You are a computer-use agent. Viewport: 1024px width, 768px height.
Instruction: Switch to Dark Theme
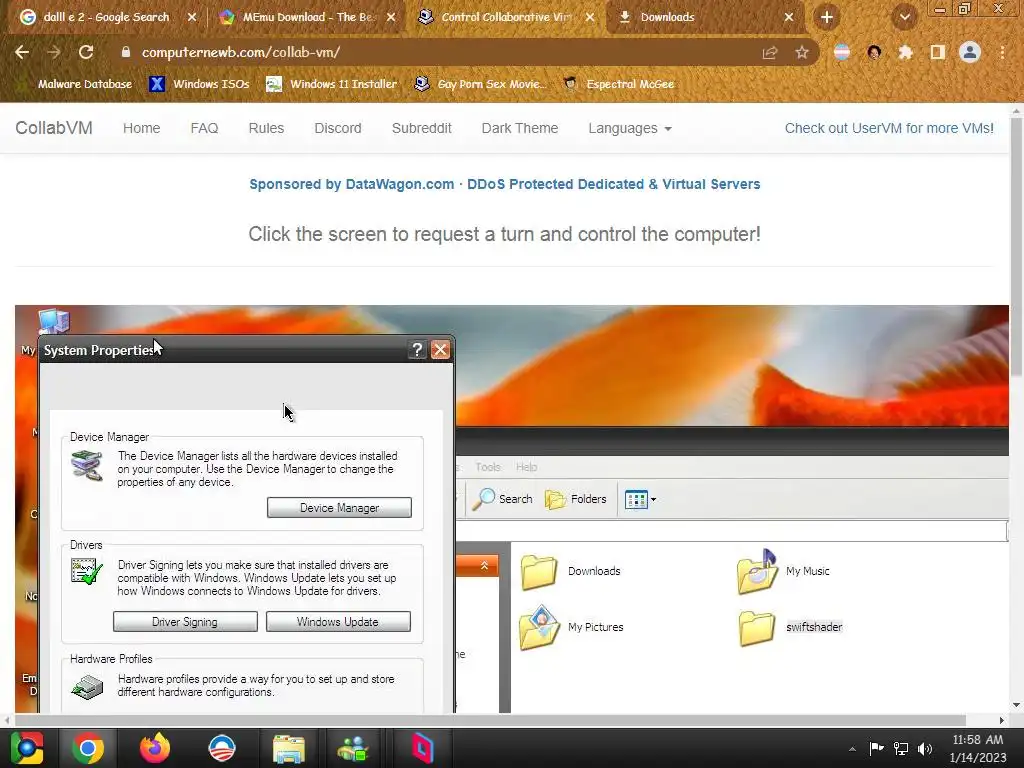coord(519,128)
